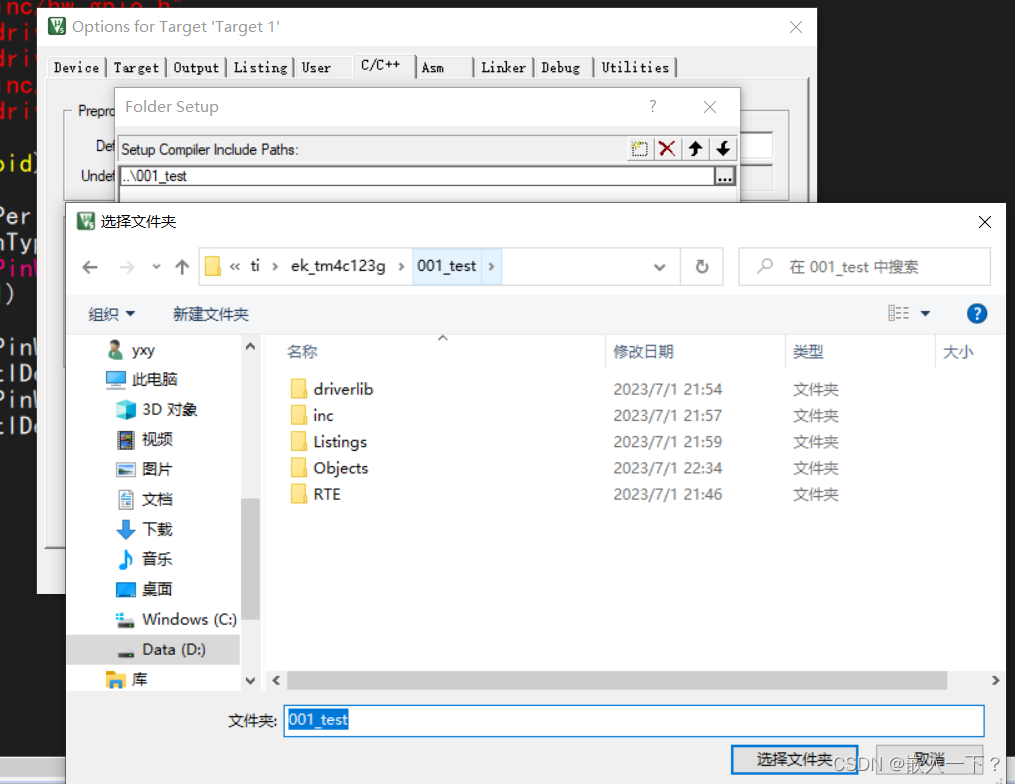The image size is (1015, 784).
Task: Open the blue help icon
Action: 977,313
